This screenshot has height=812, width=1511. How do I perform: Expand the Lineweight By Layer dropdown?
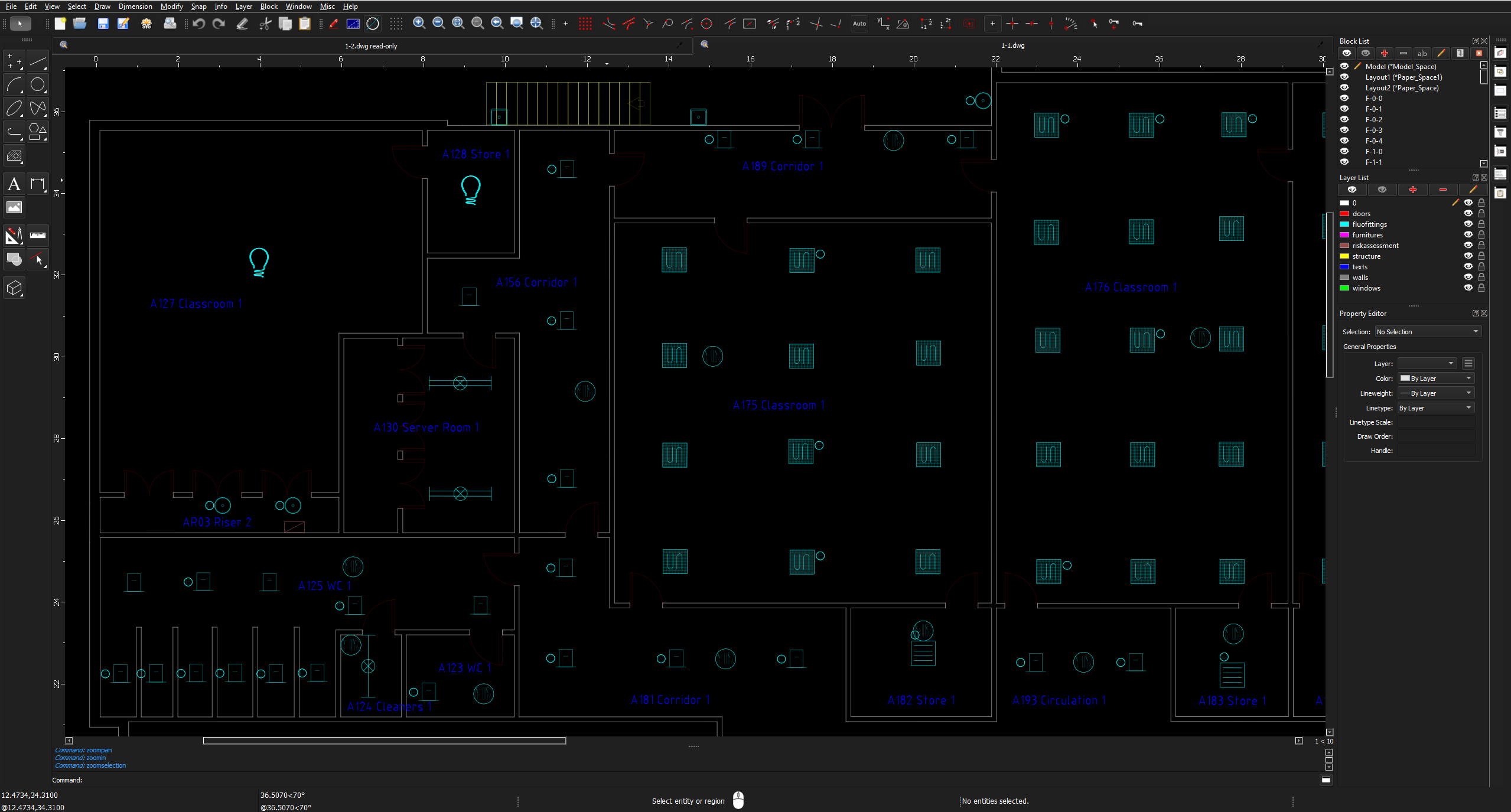[x=1435, y=393]
